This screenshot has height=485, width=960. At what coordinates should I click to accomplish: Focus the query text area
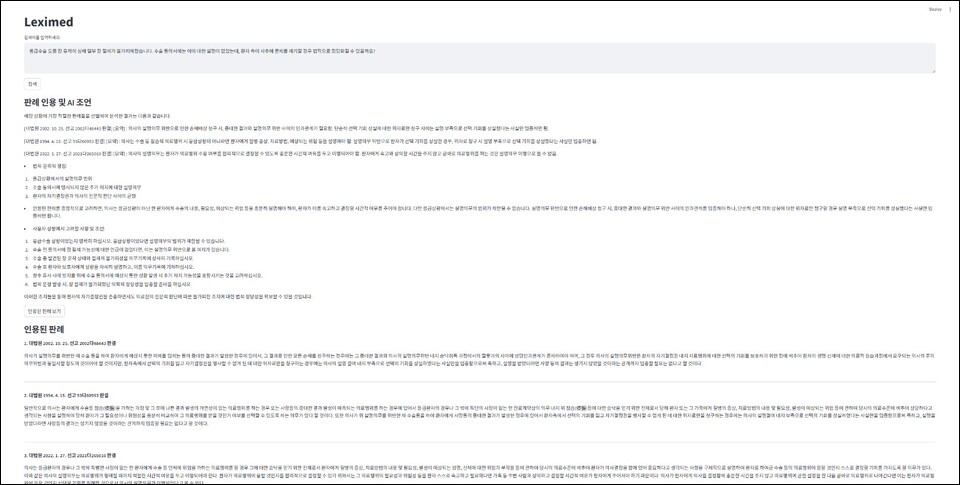click(x=480, y=57)
